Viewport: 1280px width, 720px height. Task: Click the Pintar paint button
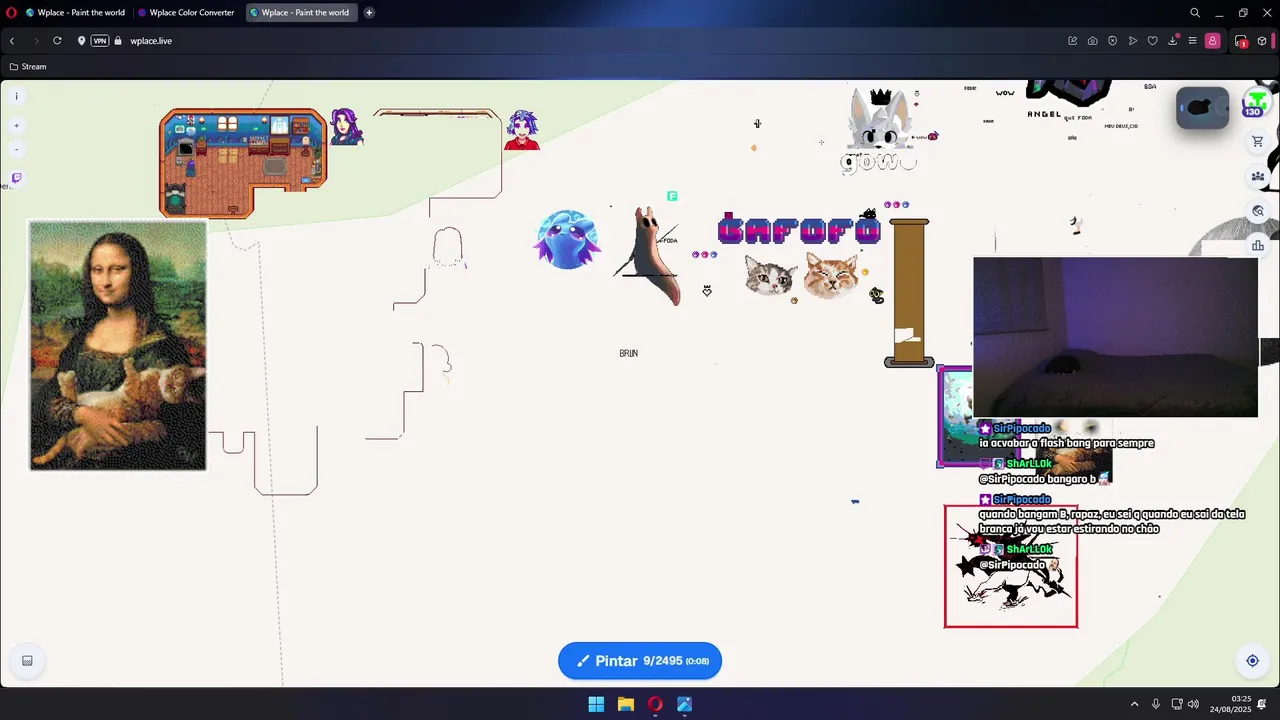(640, 661)
